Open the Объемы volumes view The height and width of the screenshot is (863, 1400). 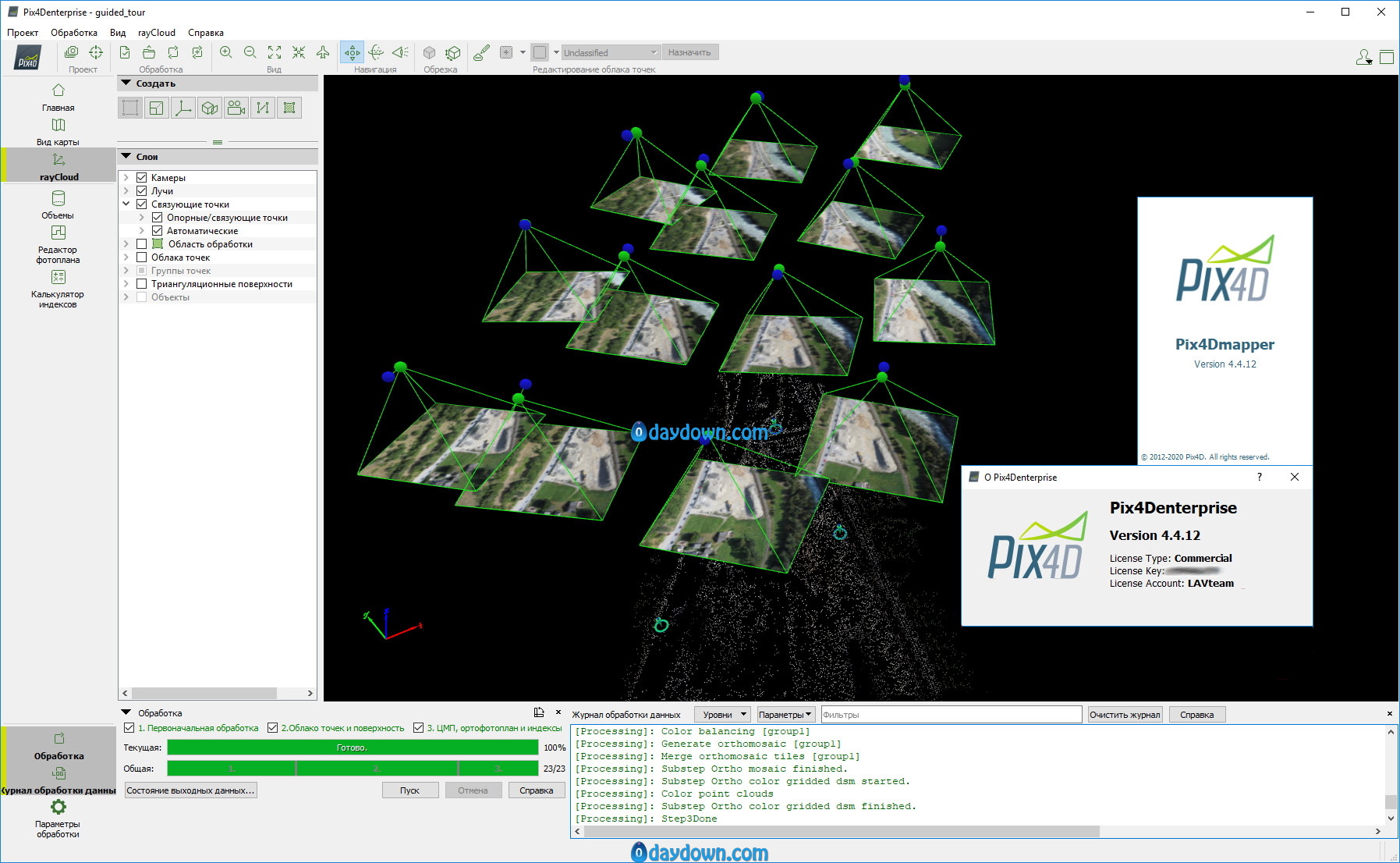pos(58,205)
